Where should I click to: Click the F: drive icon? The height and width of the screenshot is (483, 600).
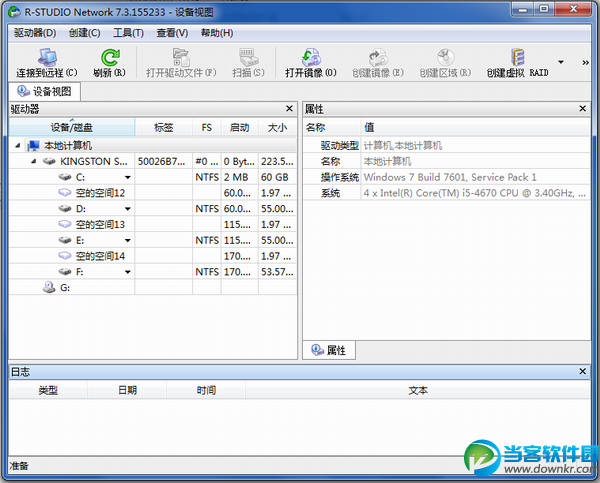[65, 271]
